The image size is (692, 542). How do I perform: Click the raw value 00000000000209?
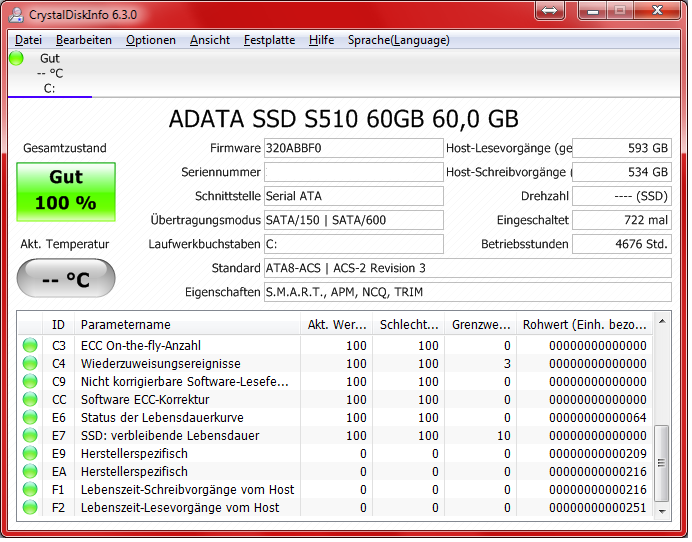598,454
